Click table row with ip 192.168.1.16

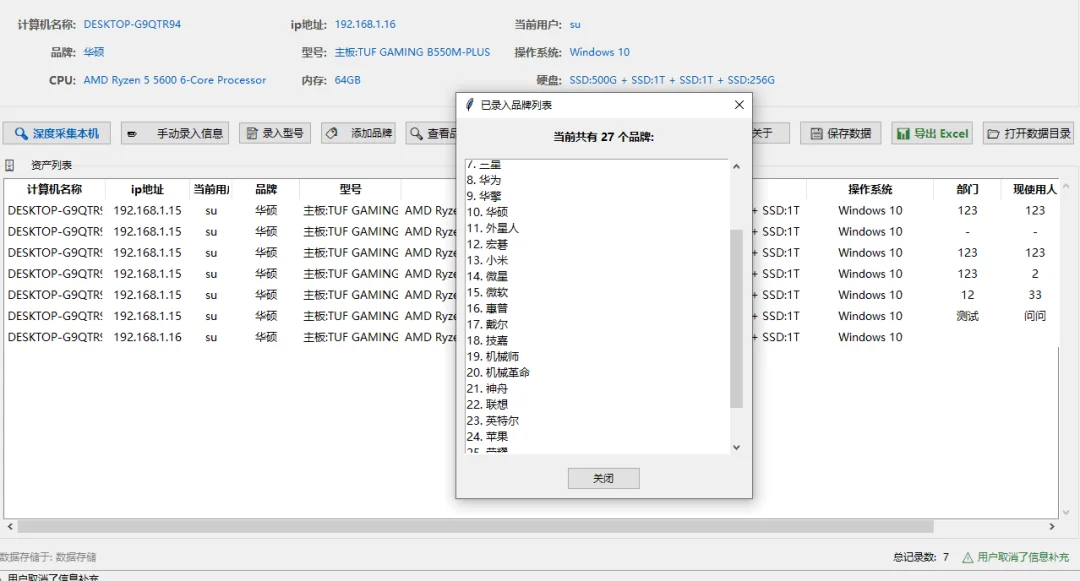[530, 337]
